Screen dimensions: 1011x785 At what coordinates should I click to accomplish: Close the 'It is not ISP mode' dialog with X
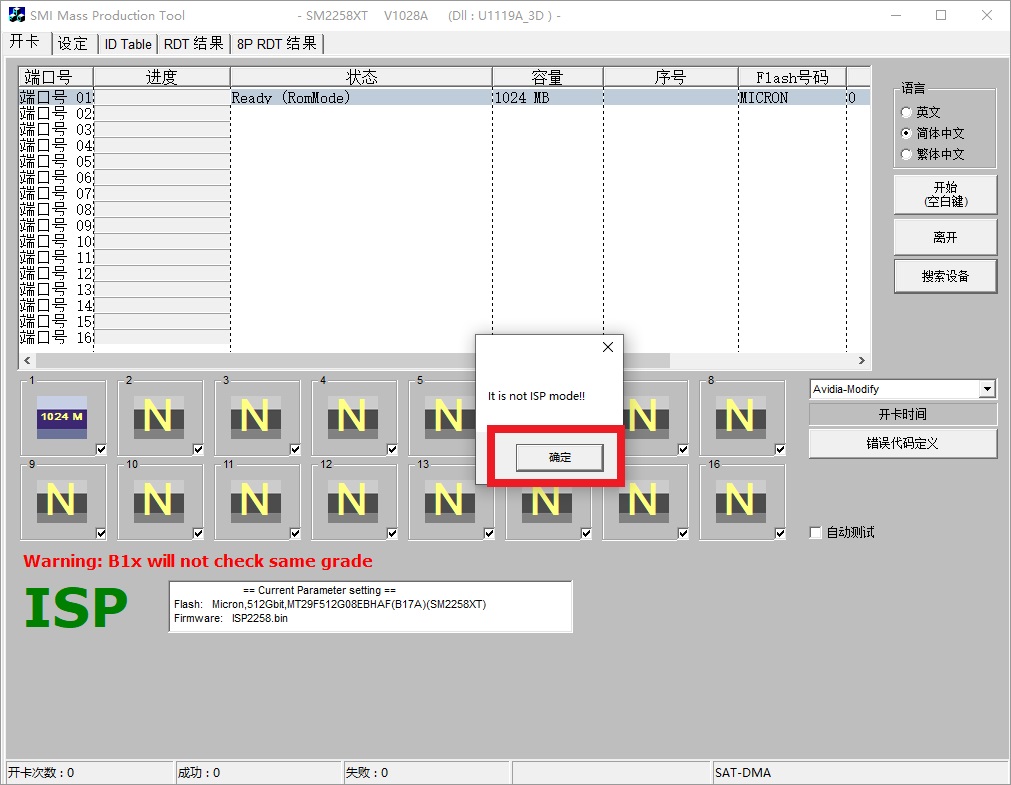607,347
